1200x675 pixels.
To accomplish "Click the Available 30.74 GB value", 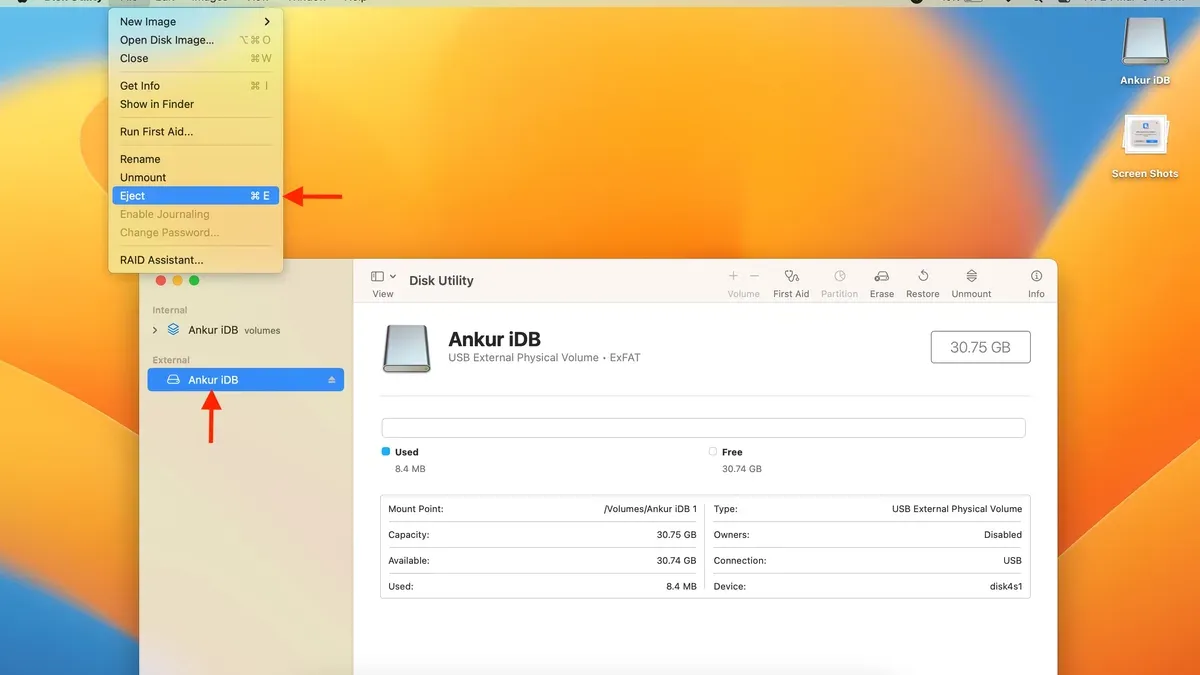I will point(676,561).
